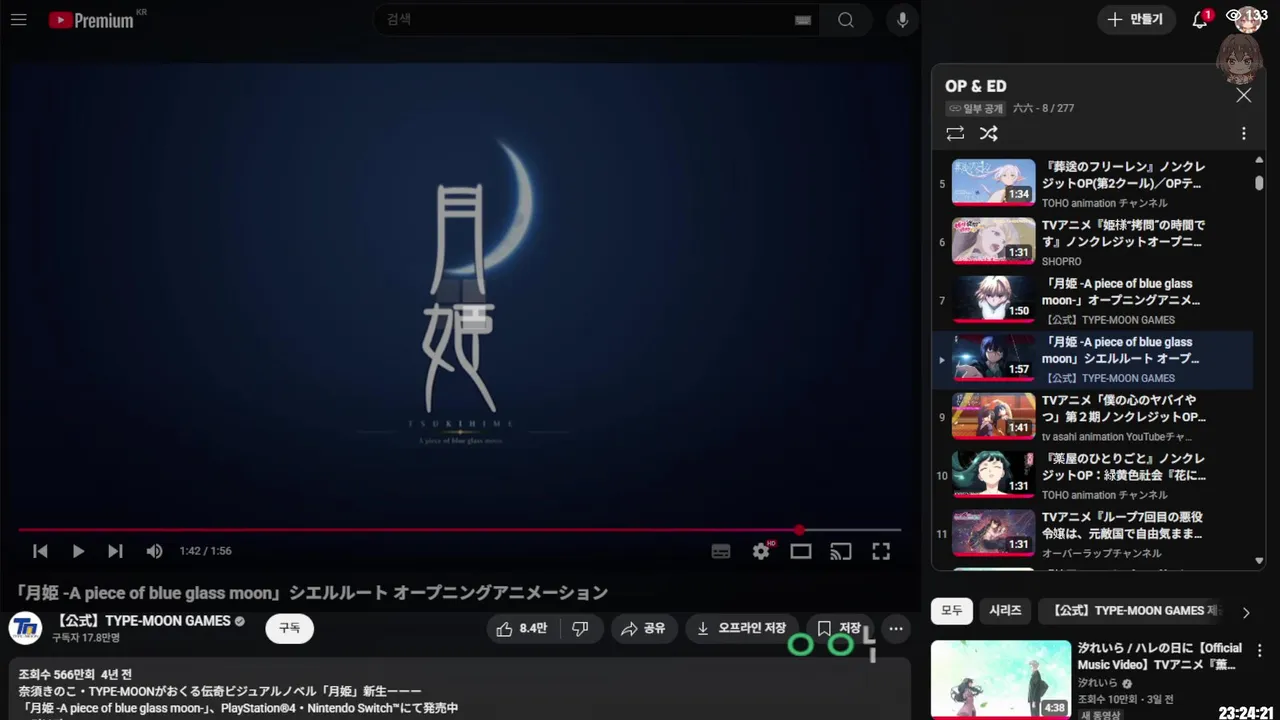Image resolution: width=1280 pixels, height=720 pixels.
Task: Open the hamburger guide menu
Action: point(19,19)
